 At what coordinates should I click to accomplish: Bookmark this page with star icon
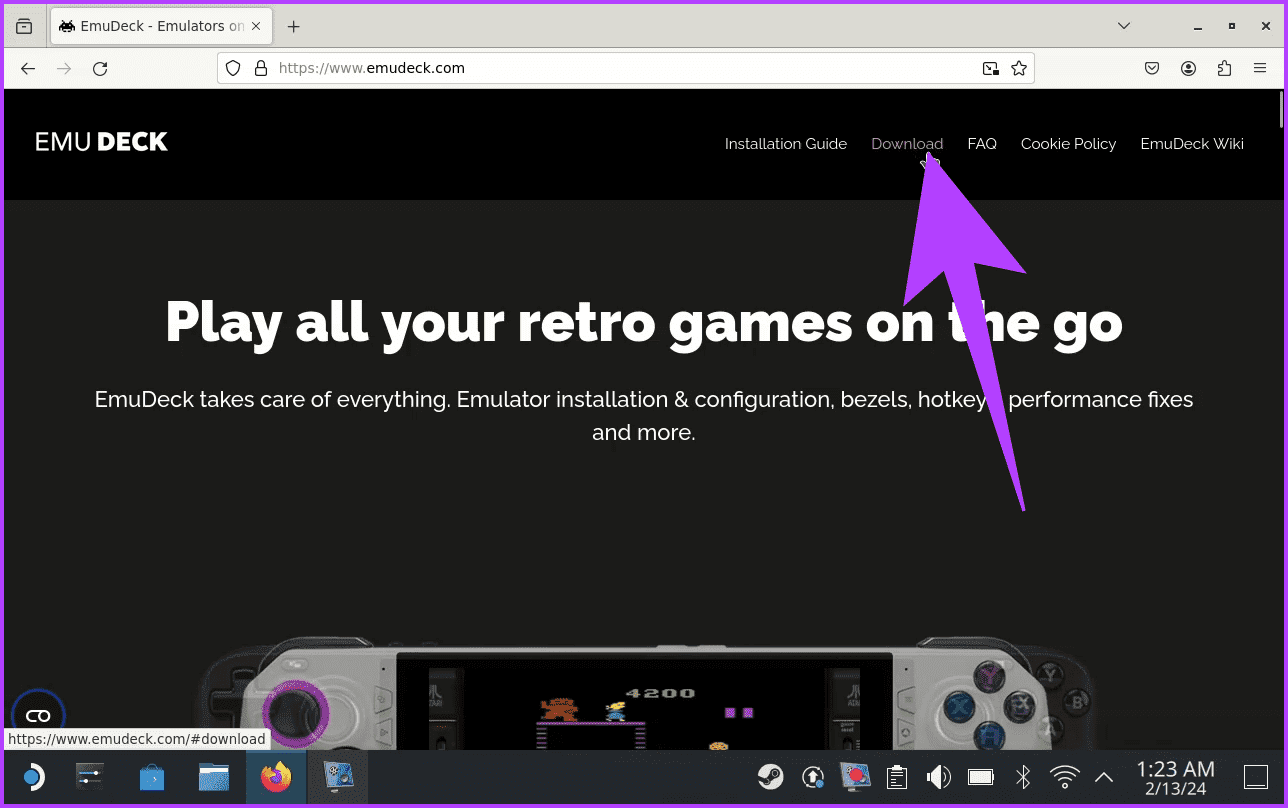(1019, 68)
